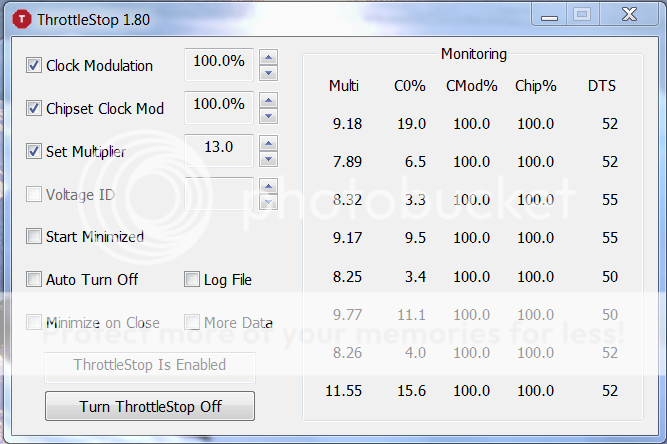Image resolution: width=667 pixels, height=444 pixels.
Task: Click the Chipset Clock Mod value field
Action: pos(219,105)
